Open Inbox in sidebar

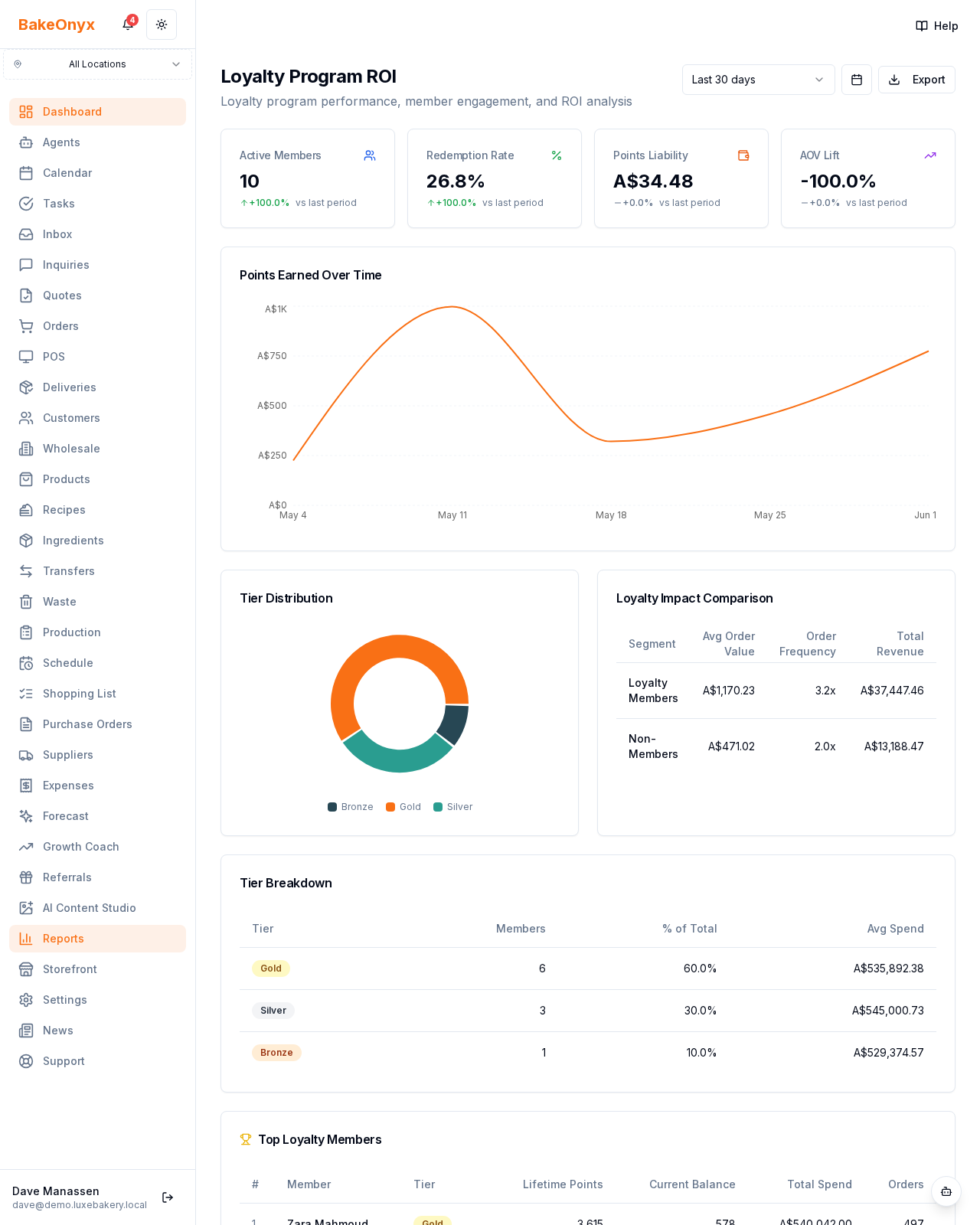[x=97, y=234]
